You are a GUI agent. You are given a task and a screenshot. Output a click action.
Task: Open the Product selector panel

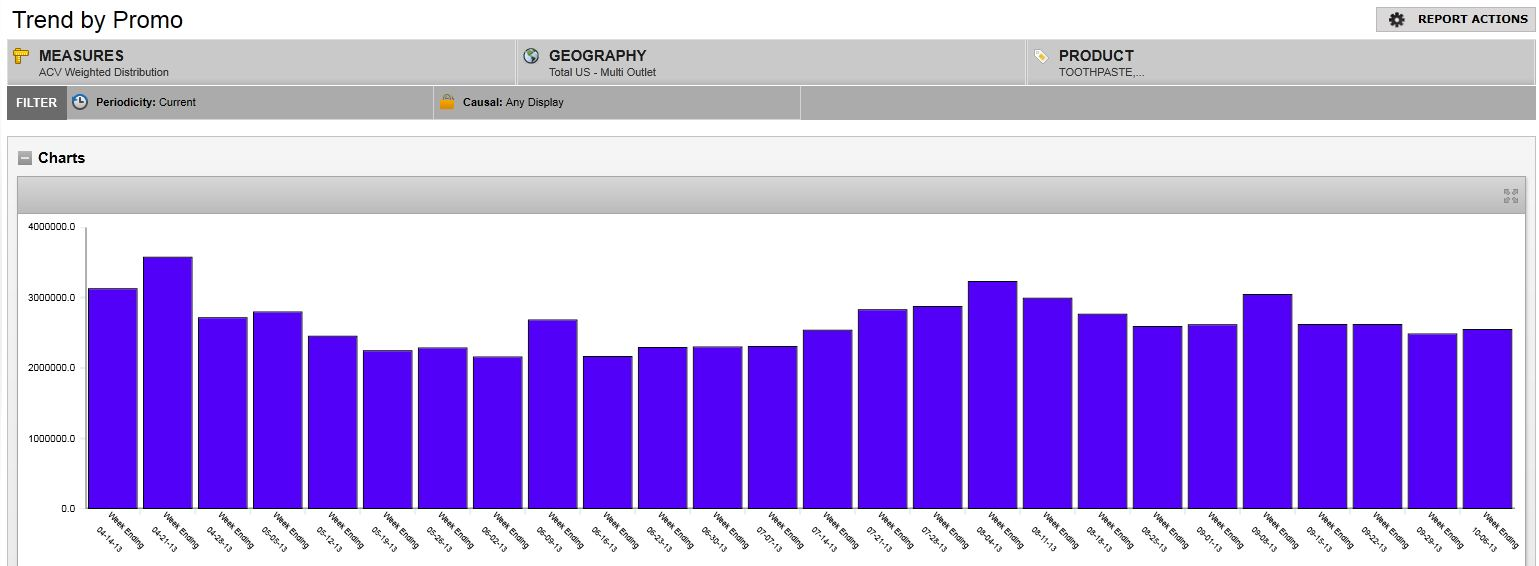tap(1280, 63)
